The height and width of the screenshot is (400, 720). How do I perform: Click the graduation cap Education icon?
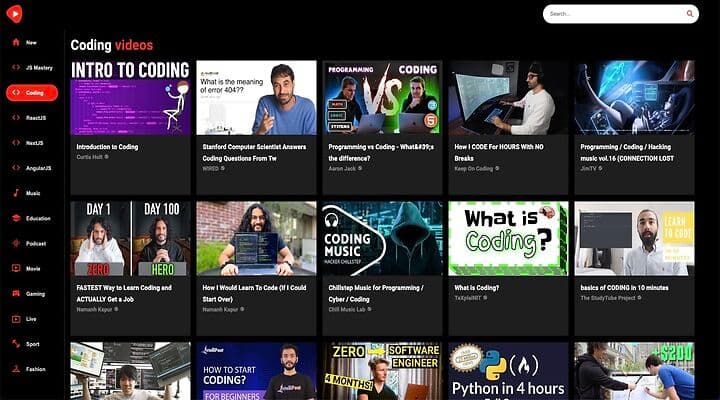coord(16,218)
